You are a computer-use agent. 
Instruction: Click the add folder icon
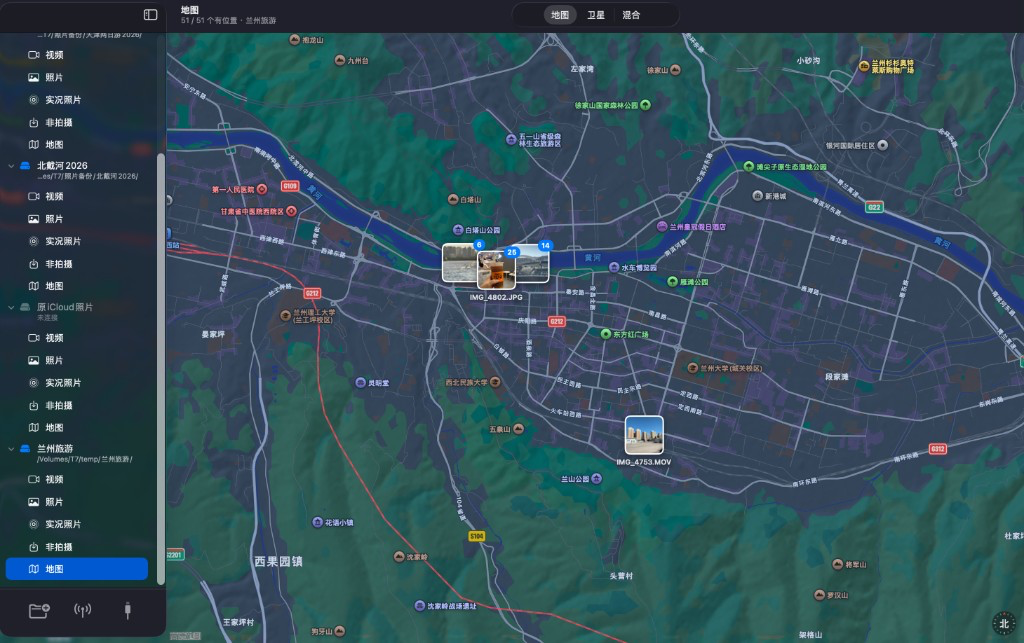pyautogui.click(x=39, y=610)
